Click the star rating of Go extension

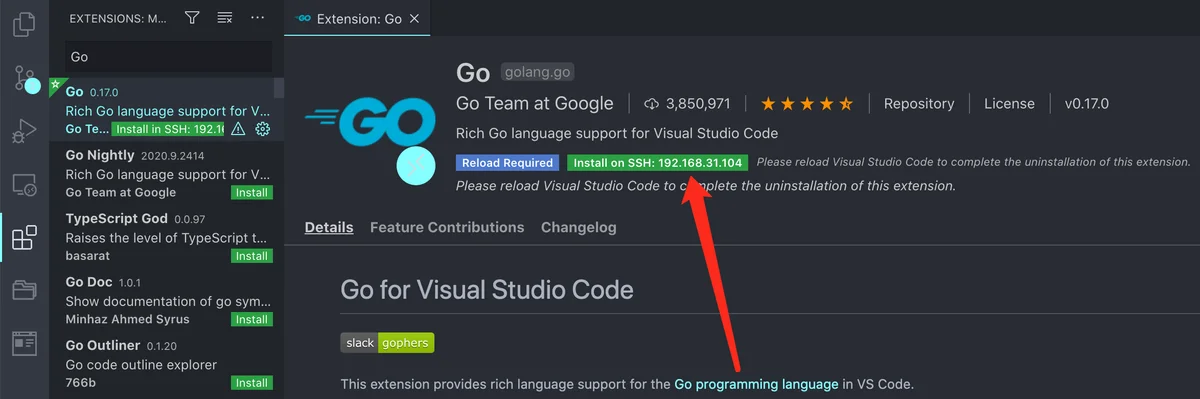[807, 103]
